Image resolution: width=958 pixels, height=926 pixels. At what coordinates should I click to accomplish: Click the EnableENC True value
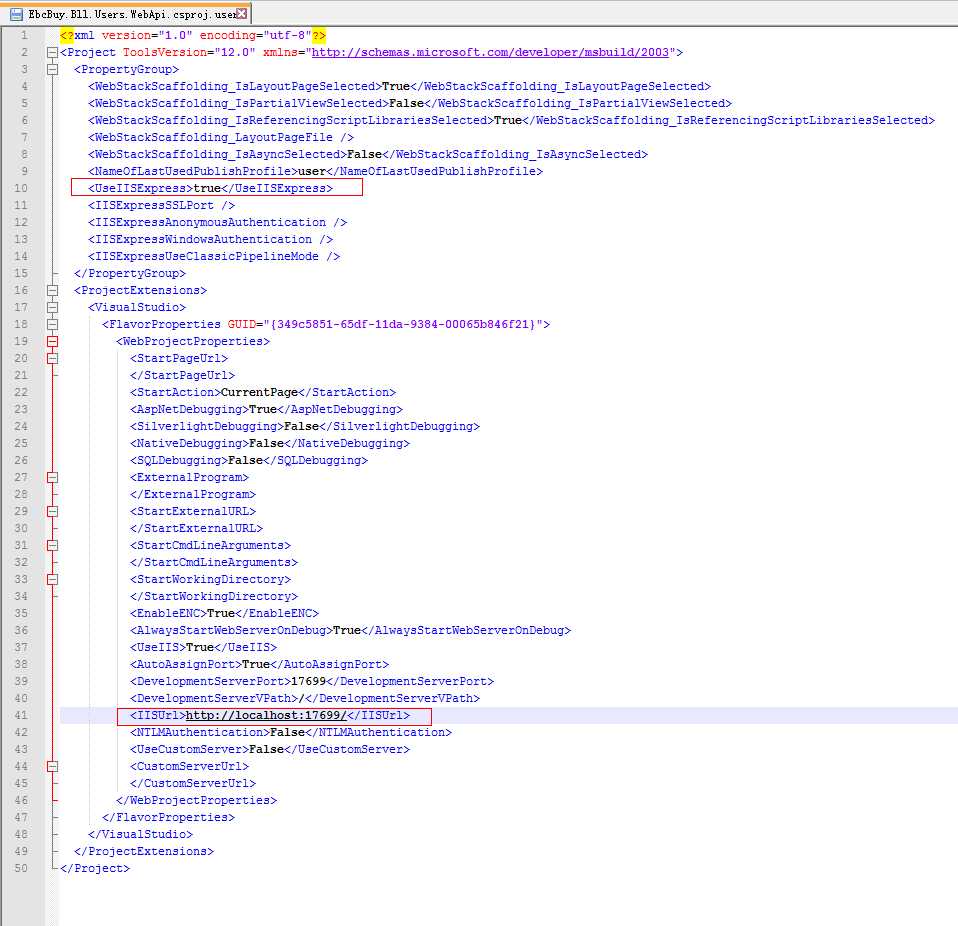[x=221, y=613]
